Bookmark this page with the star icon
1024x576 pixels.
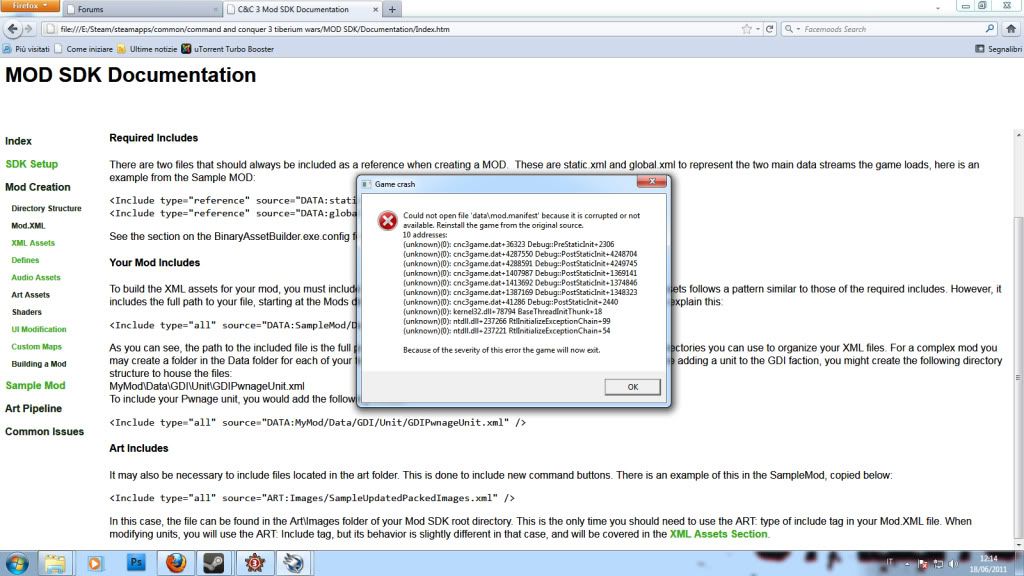(x=746, y=29)
